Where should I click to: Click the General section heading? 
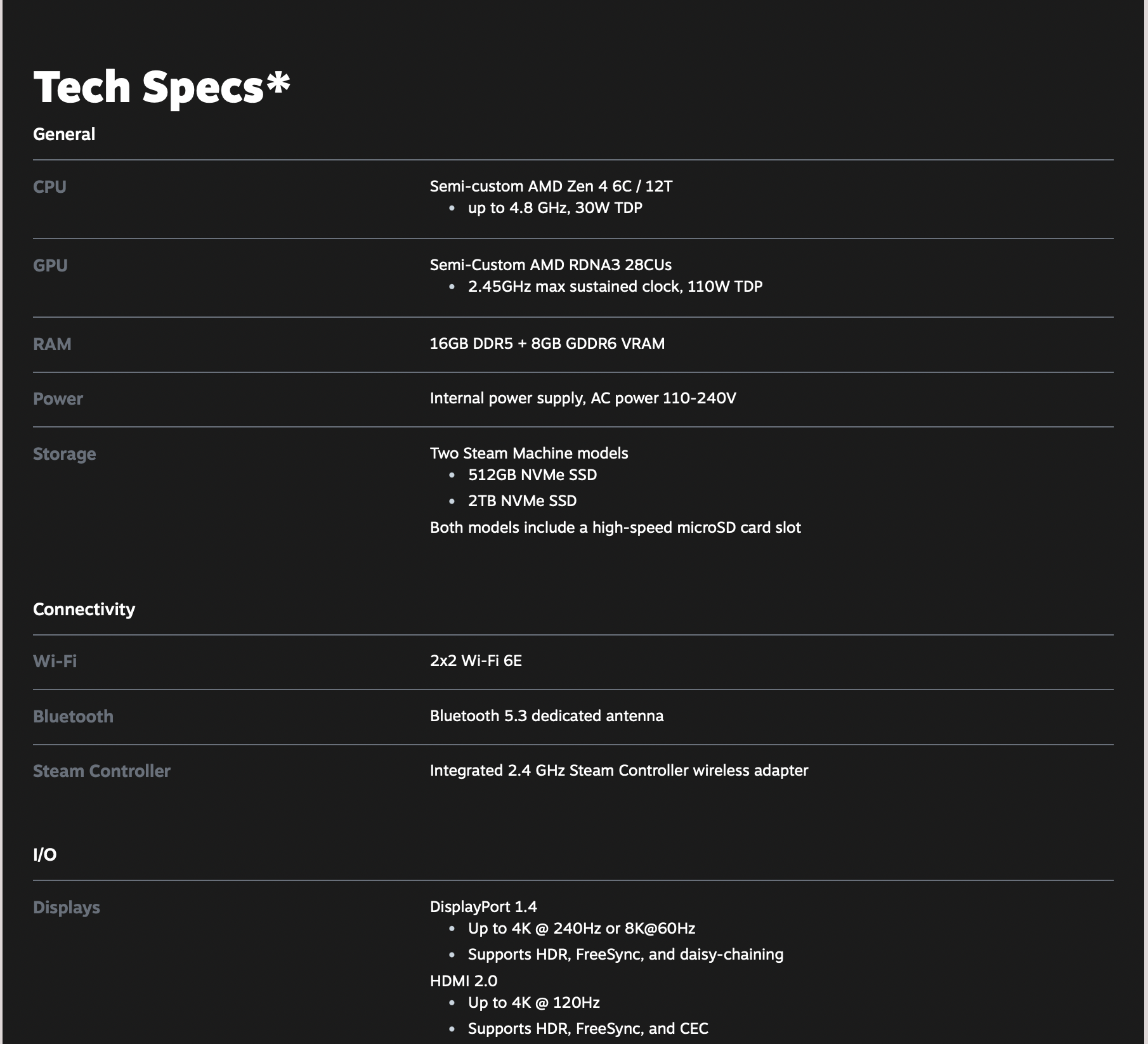pyautogui.click(x=64, y=134)
